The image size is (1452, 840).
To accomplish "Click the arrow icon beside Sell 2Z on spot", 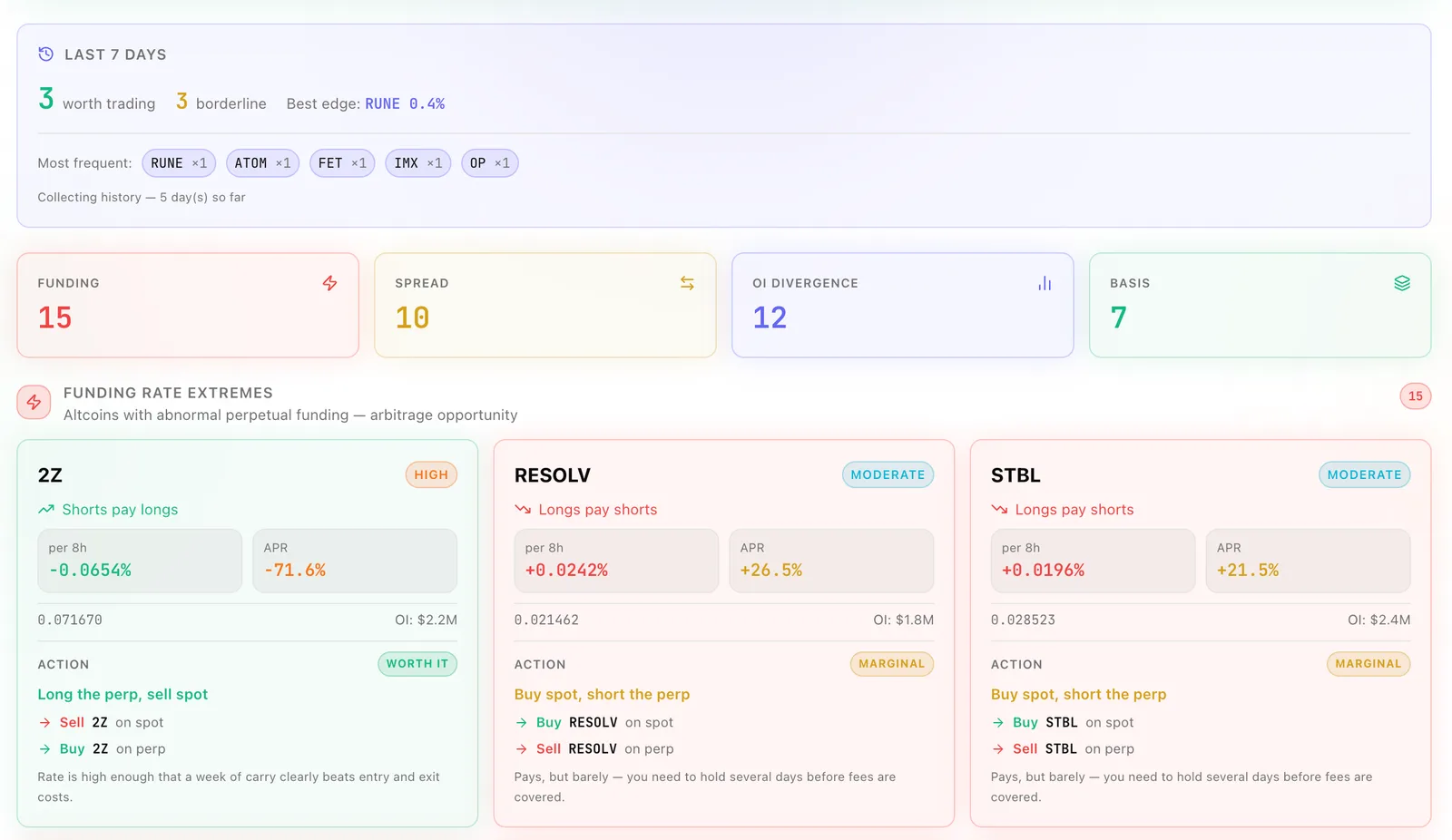I will click(44, 723).
